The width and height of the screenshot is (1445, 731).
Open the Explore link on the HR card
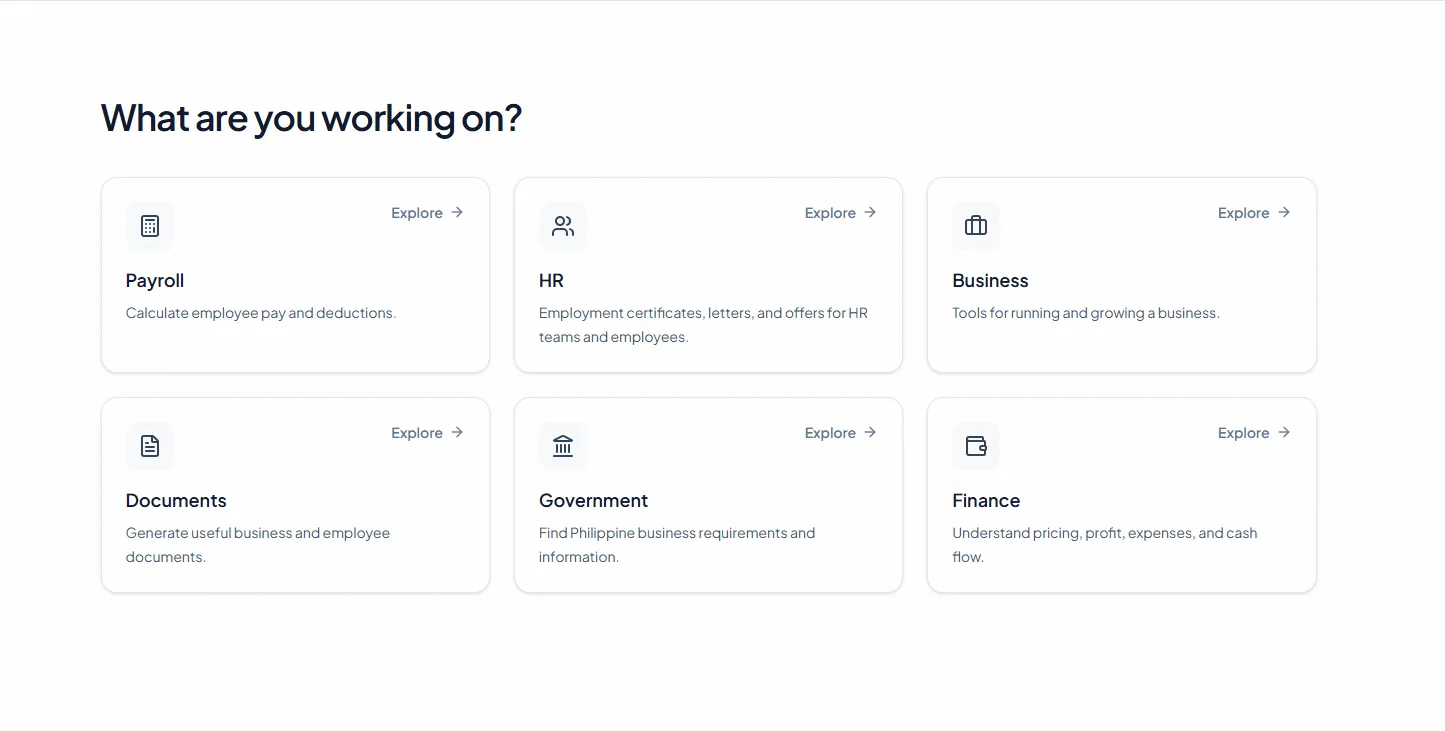tap(841, 213)
